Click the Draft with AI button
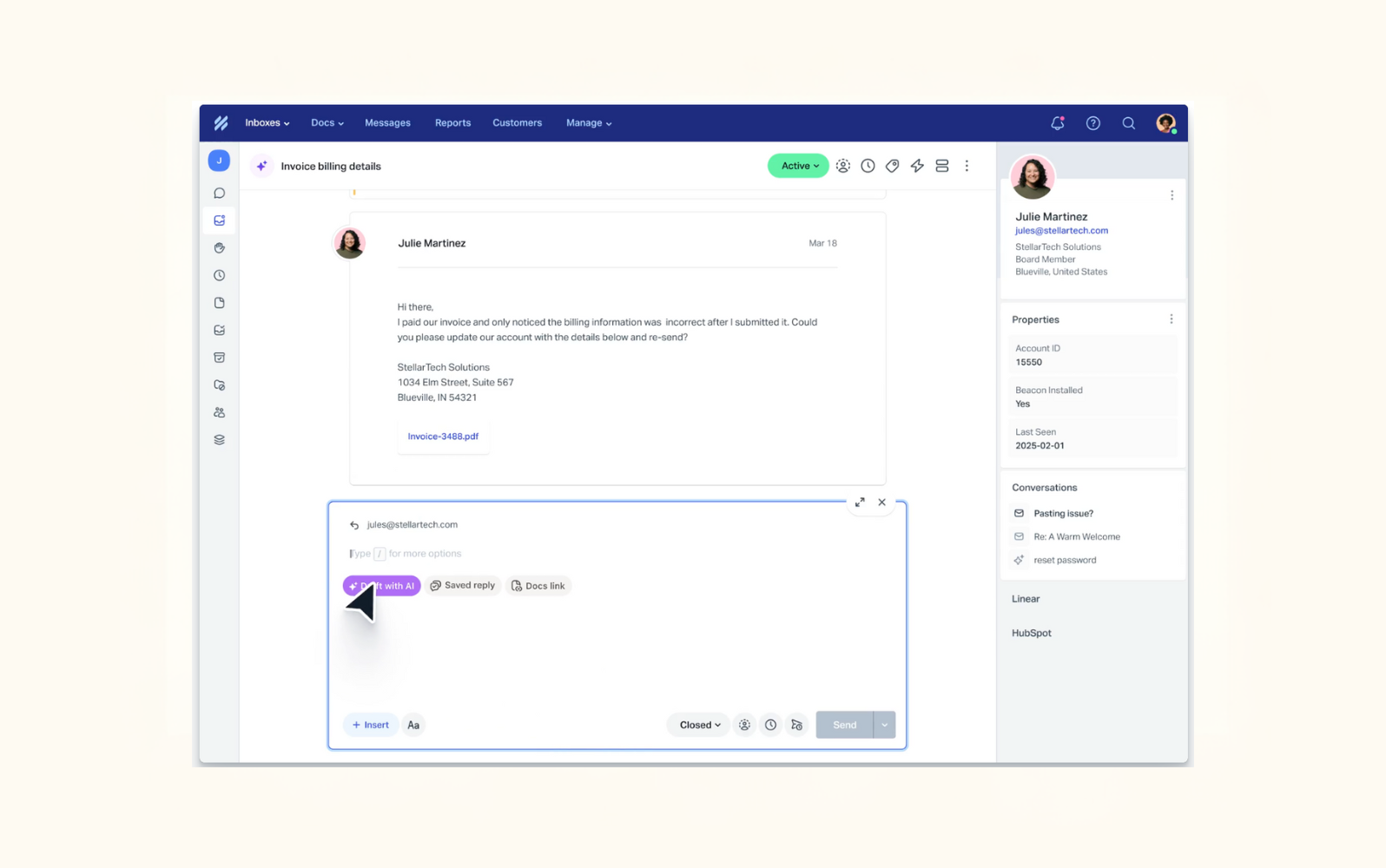This screenshot has width=1386, height=868. (x=382, y=586)
